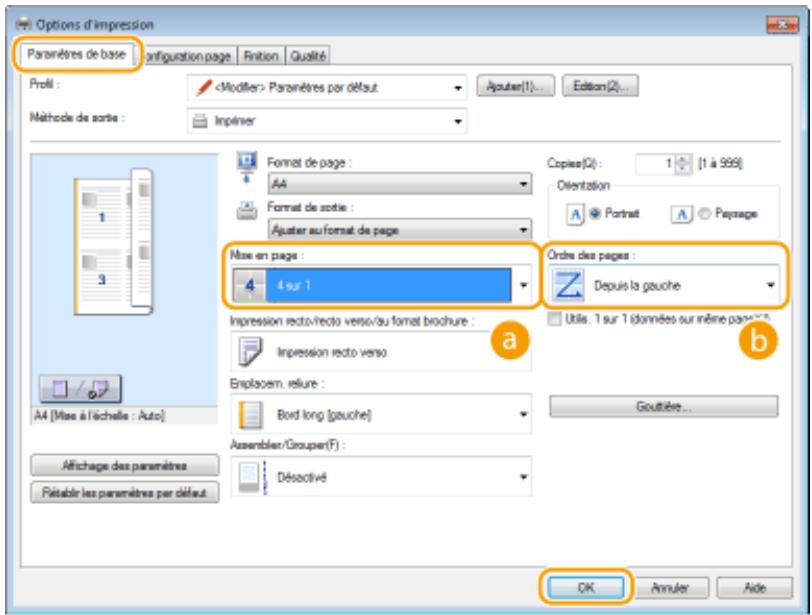Open the Configuration page tab
This screenshot has width=812, height=615.
pyautogui.click(x=187, y=56)
